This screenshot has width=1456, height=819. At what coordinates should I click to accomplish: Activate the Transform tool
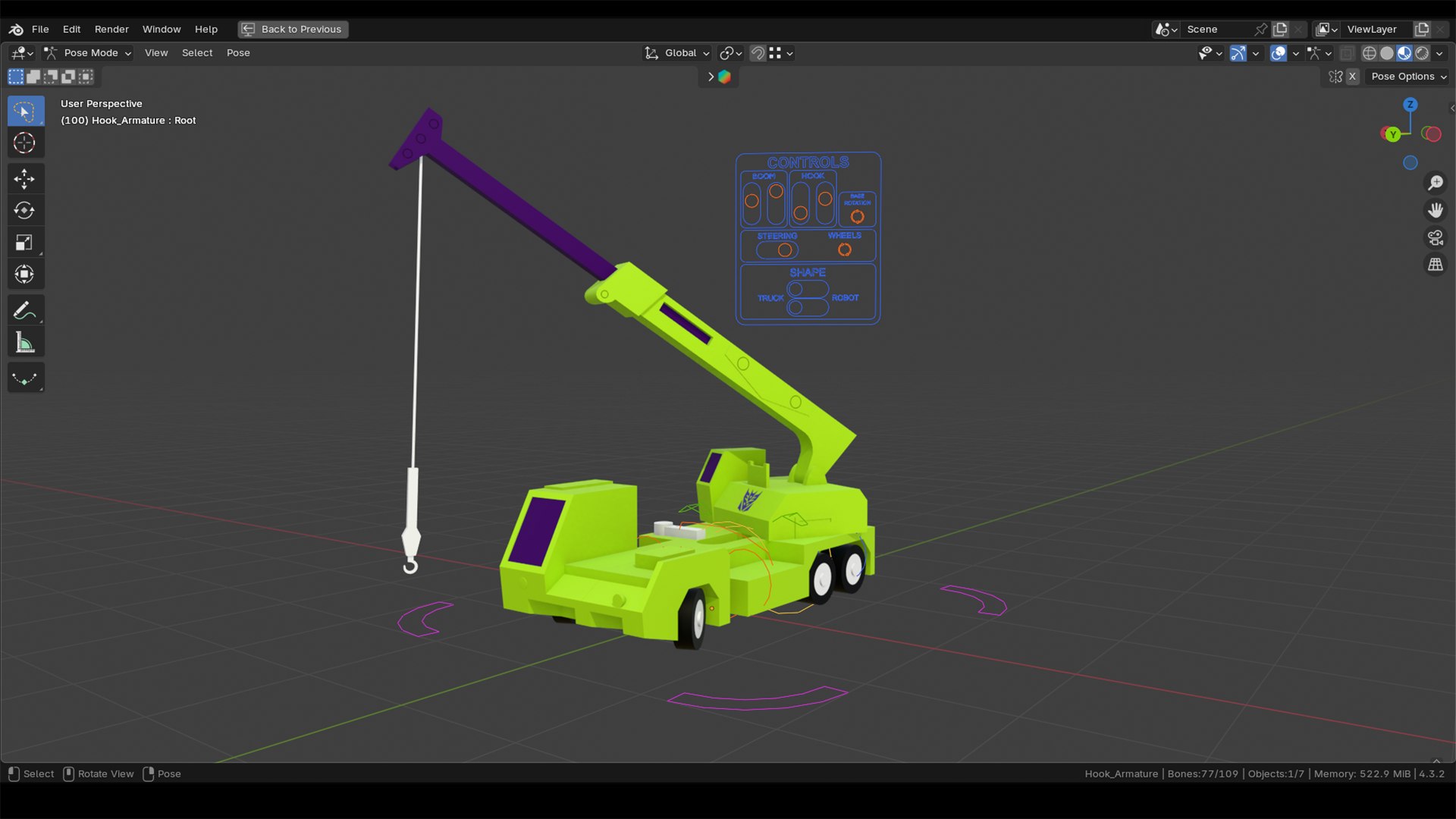click(x=25, y=275)
